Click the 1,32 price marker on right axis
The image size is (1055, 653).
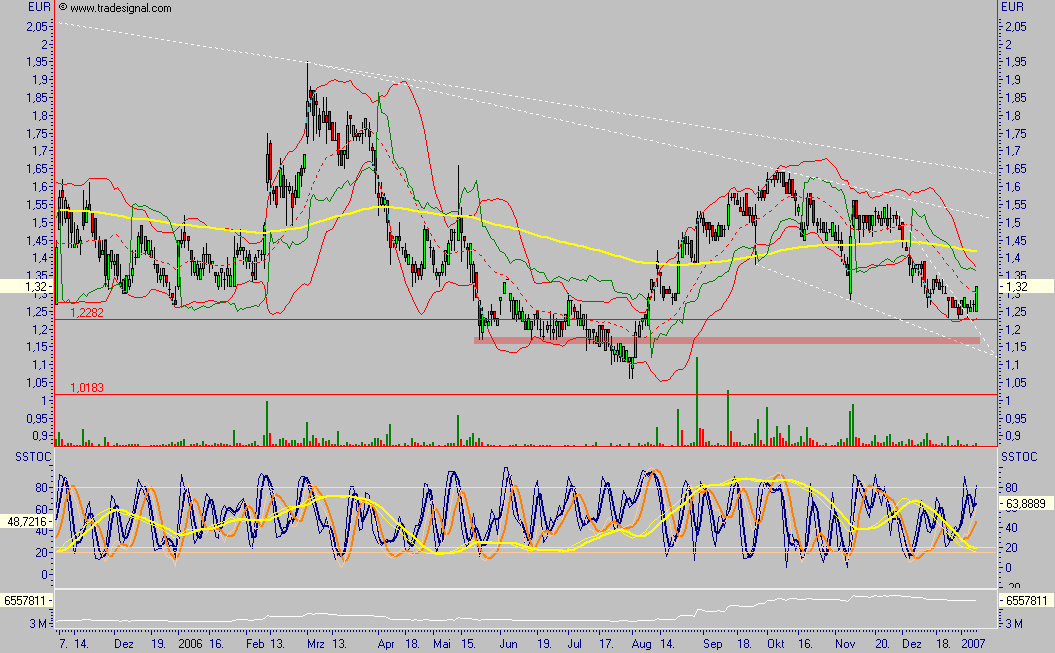point(1023,287)
